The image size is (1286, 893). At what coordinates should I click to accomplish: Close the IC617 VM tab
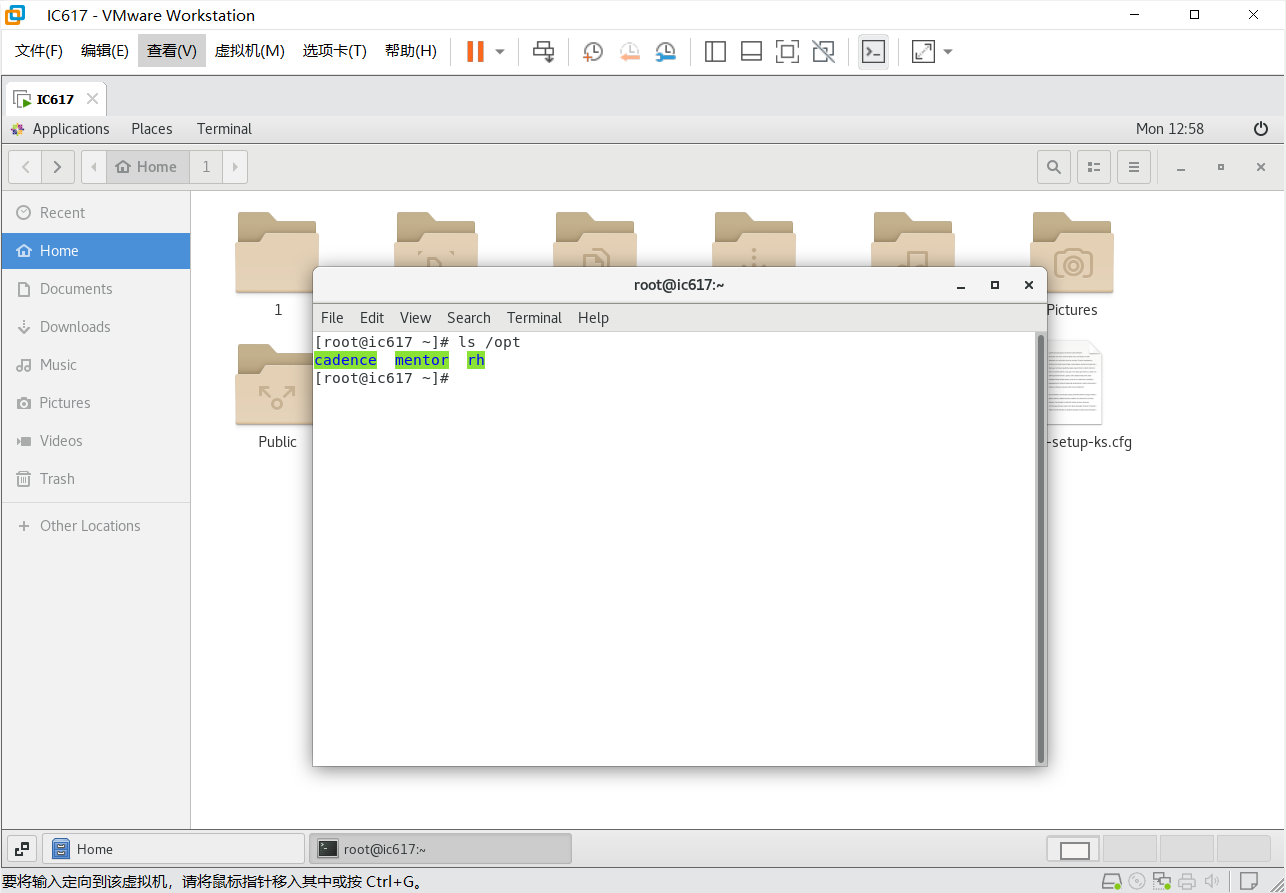point(92,99)
